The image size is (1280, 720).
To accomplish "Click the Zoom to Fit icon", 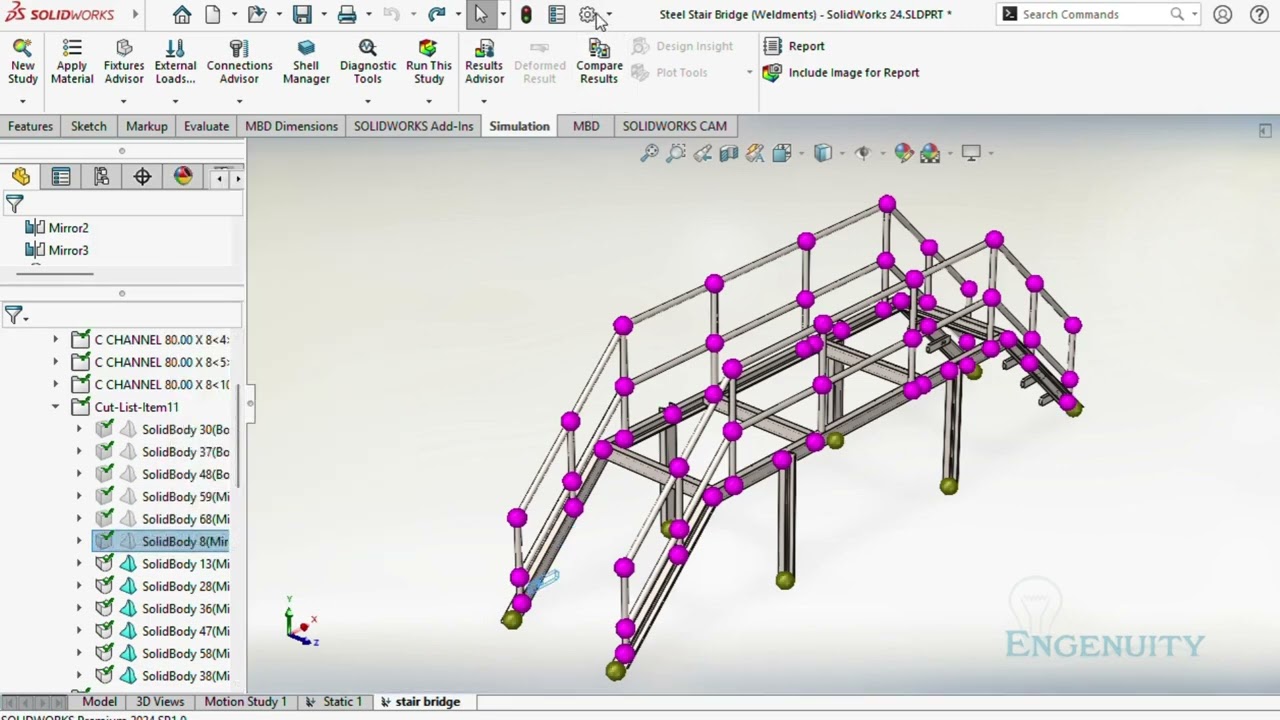I will [x=650, y=153].
